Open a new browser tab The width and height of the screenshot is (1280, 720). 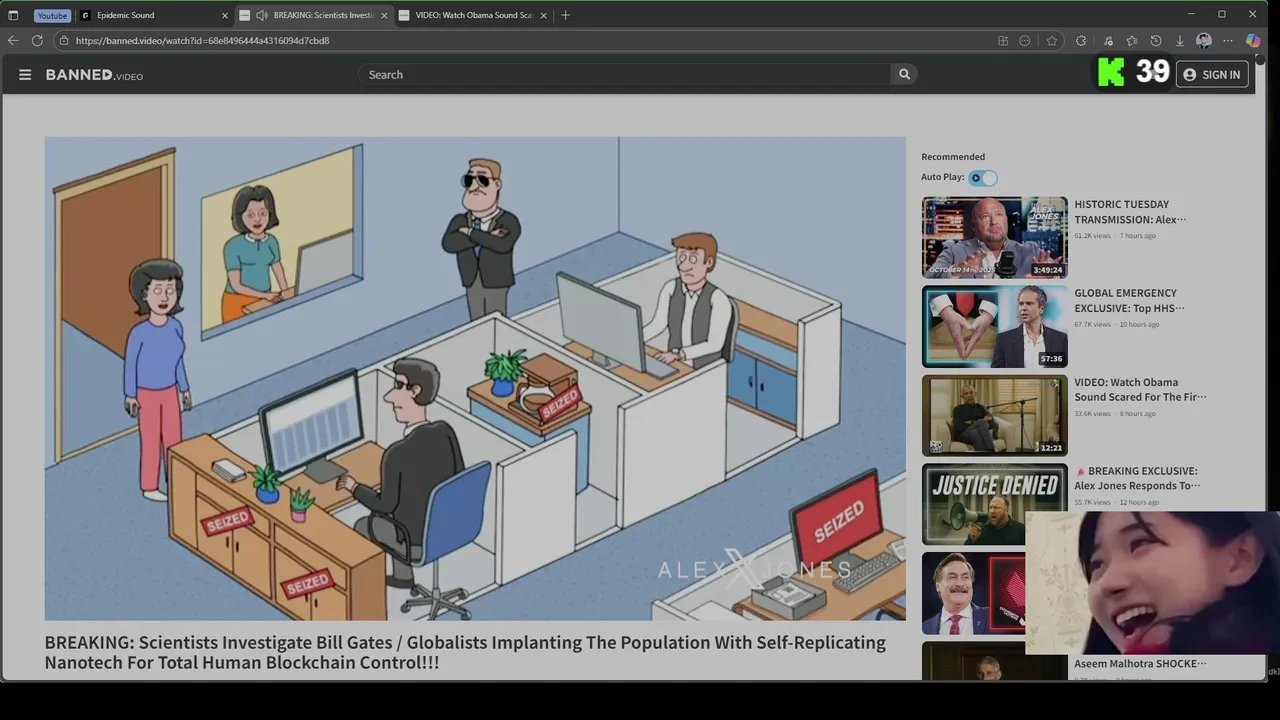coord(566,15)
